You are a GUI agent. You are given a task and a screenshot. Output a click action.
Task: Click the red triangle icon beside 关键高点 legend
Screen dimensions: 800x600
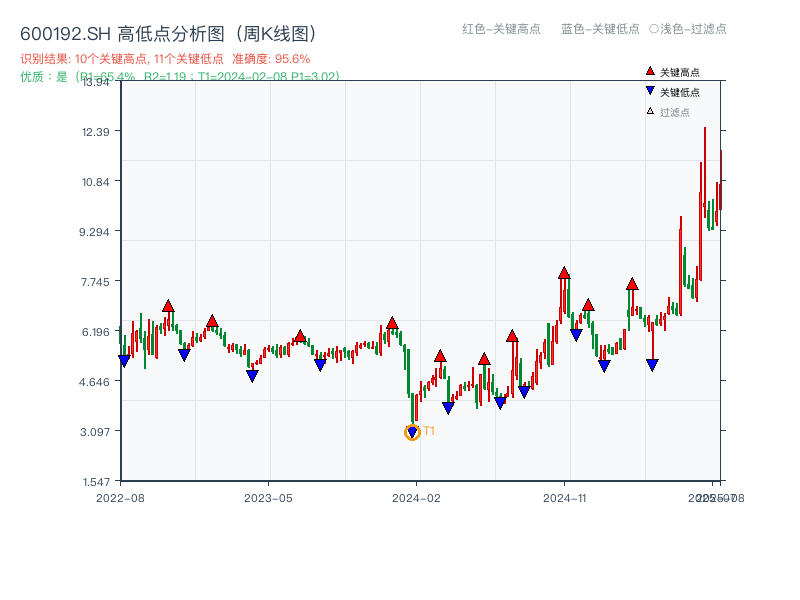pos(650,71)
